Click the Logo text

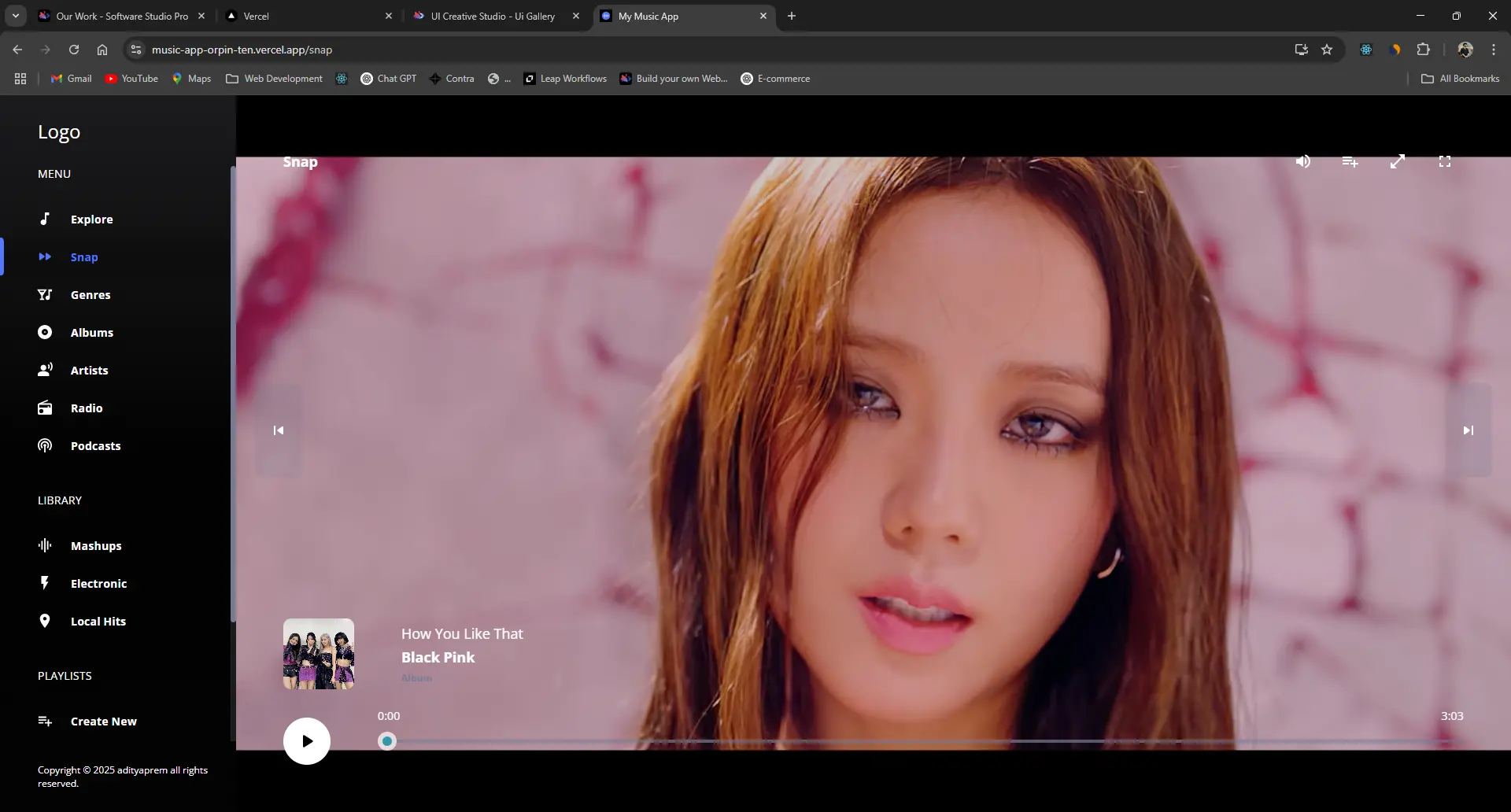[x=59, y=132]
